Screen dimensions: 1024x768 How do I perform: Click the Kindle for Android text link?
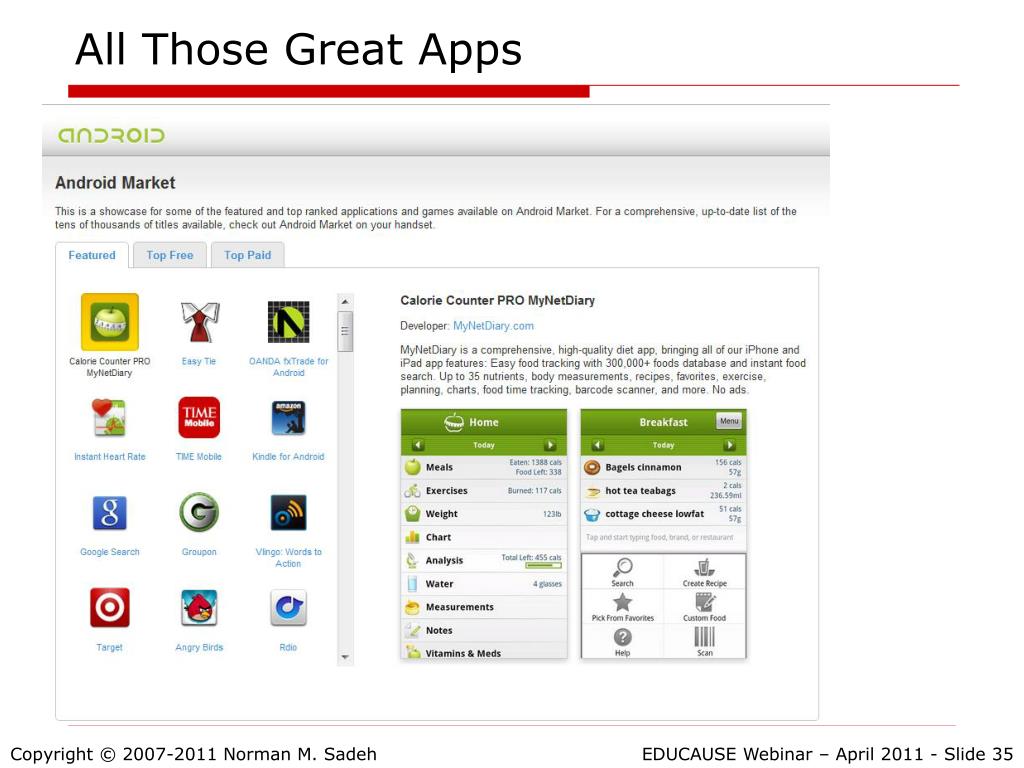click(288, 456)
